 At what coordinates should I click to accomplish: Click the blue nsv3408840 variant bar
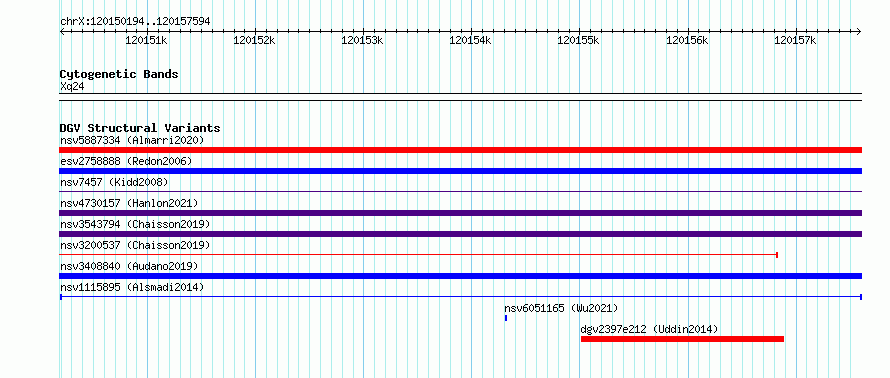[460, 276]
